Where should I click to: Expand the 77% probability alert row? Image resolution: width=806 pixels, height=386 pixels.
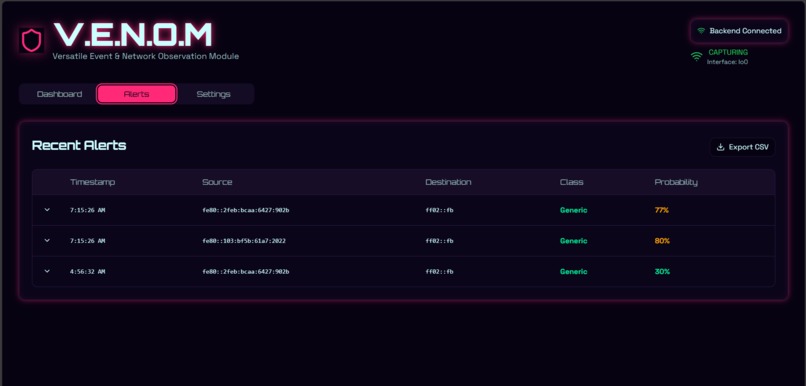click(47, 210)
